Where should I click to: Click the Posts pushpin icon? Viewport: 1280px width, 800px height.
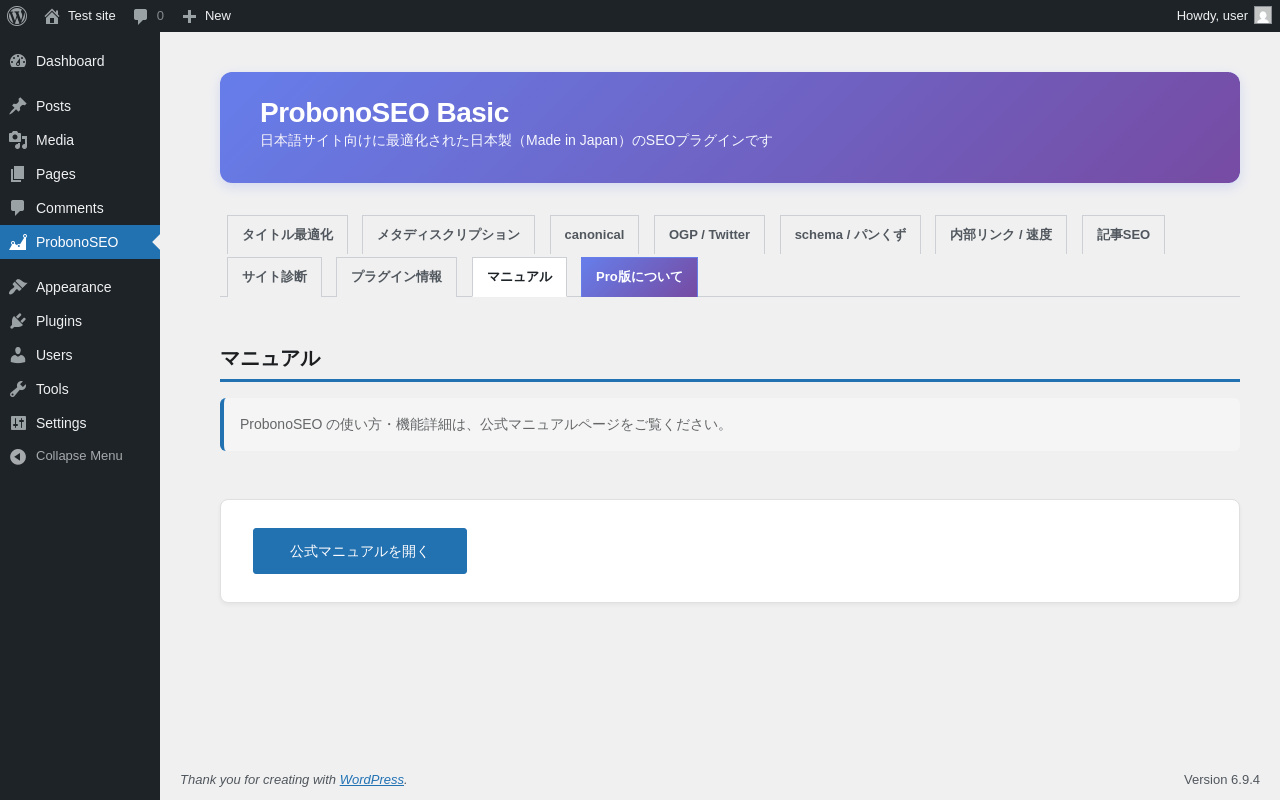tap(18, 106)
